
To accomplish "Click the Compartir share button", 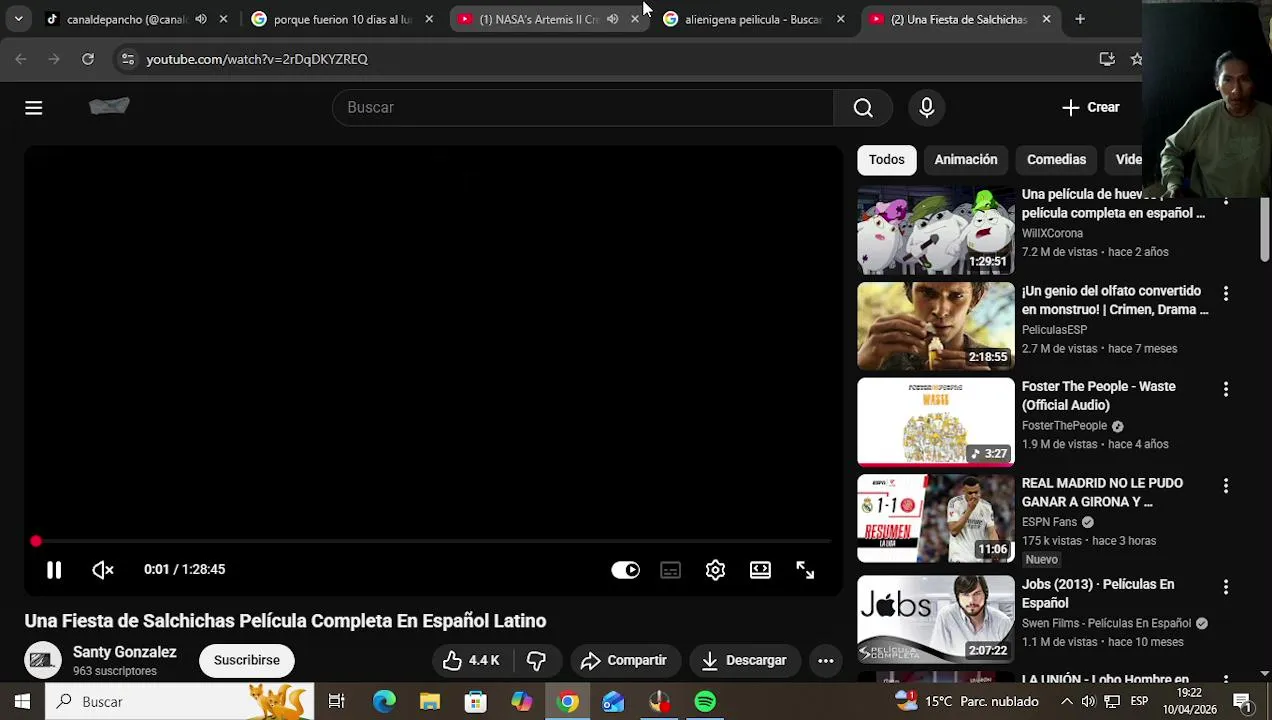I will 623,660.
